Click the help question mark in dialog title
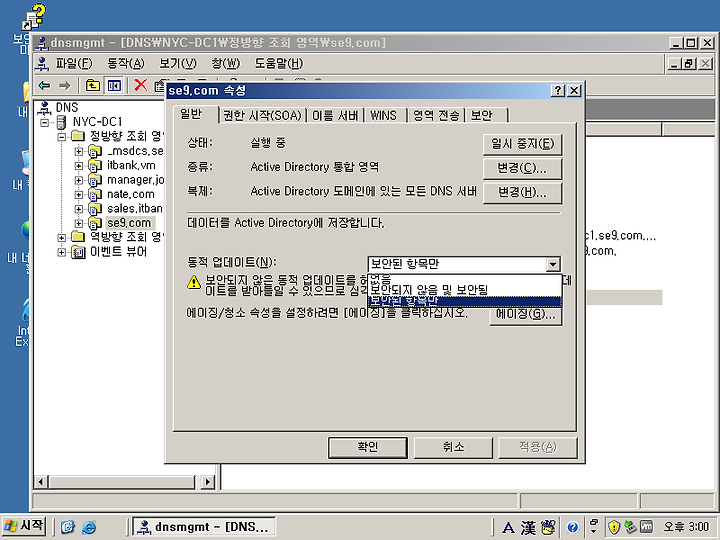Screen dimensions: 720x540 point(558,90)
